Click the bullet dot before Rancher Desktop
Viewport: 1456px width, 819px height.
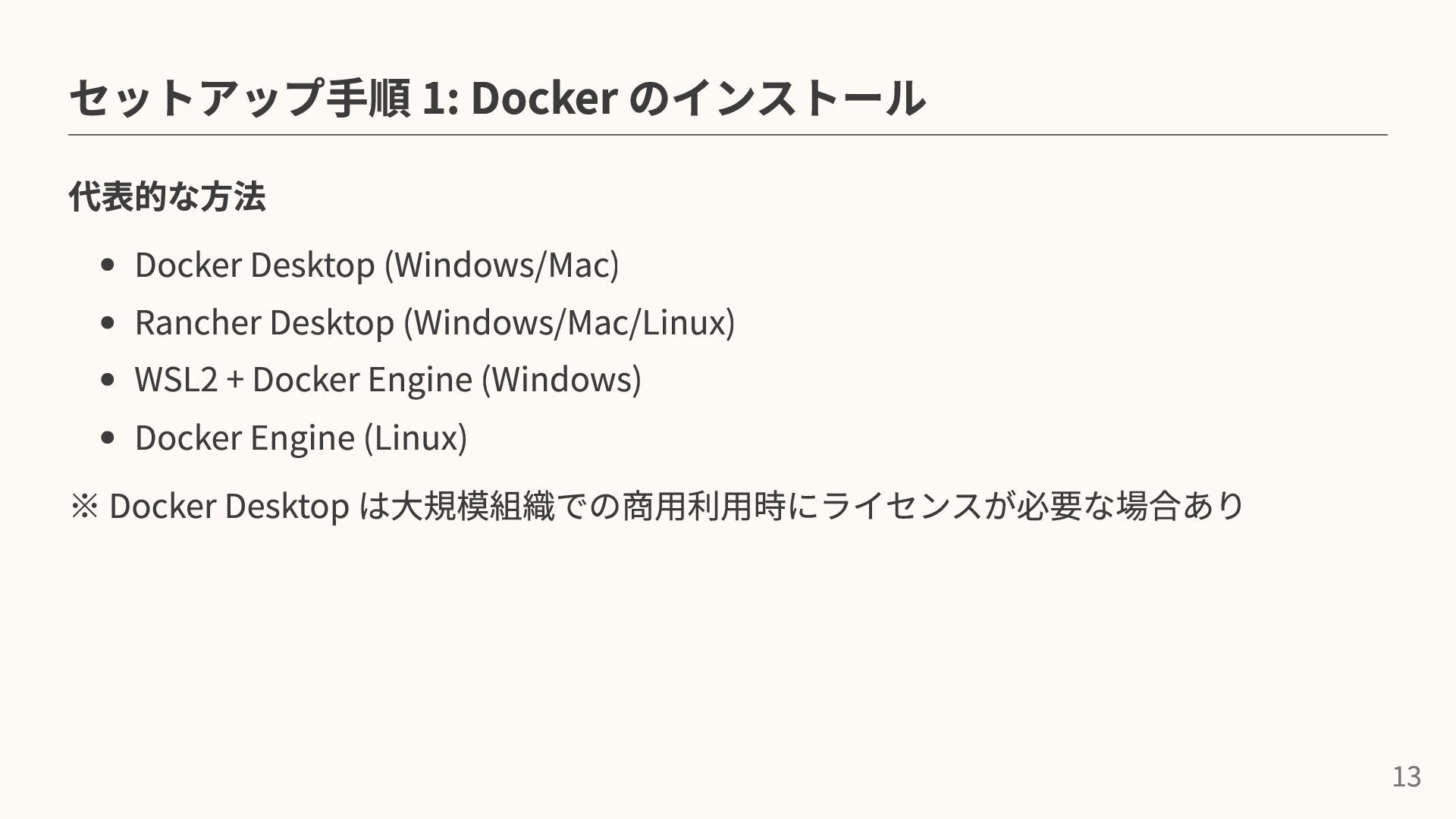click(x=107, y=323)
